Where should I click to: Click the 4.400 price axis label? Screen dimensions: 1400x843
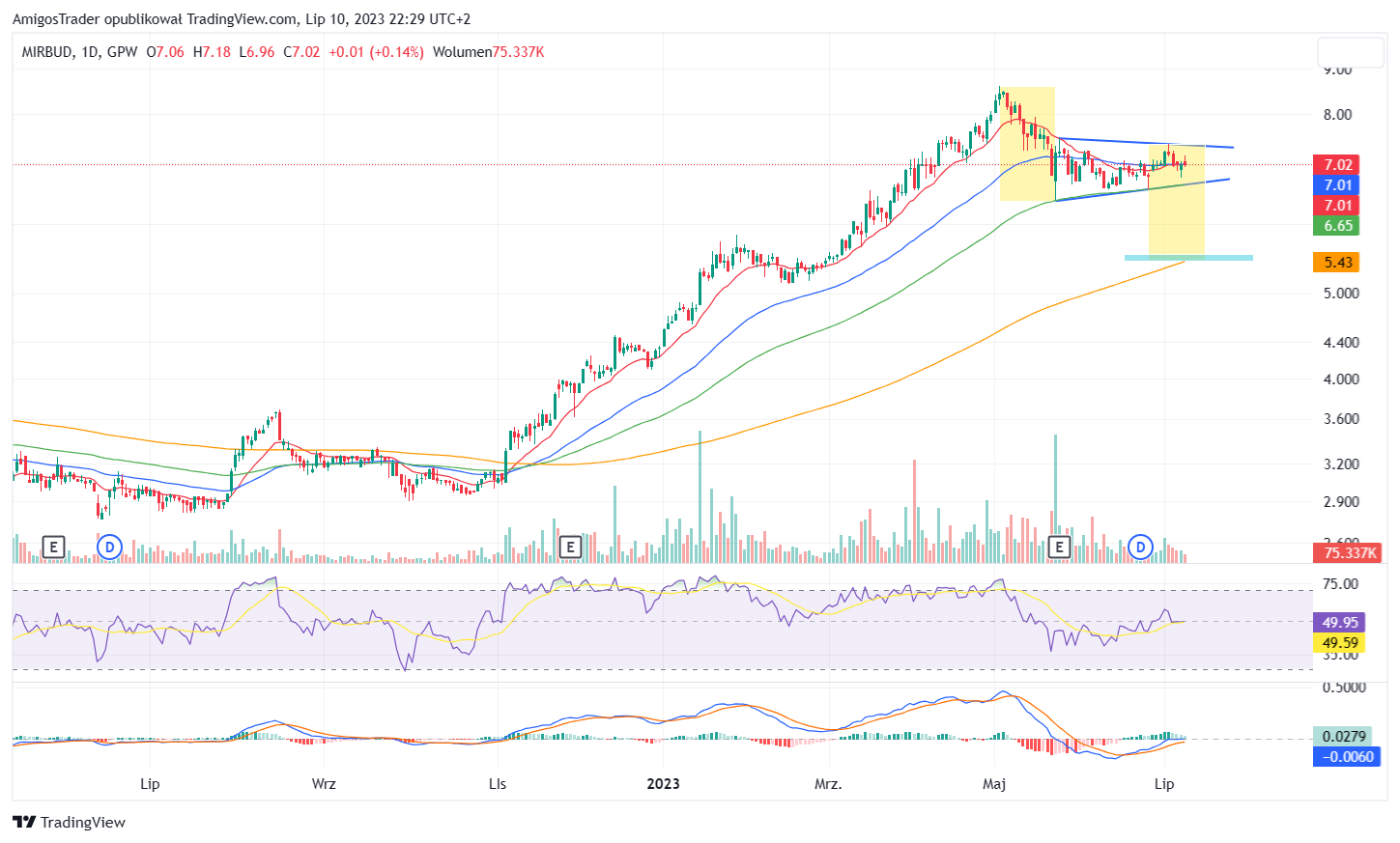pos(1341,343)
